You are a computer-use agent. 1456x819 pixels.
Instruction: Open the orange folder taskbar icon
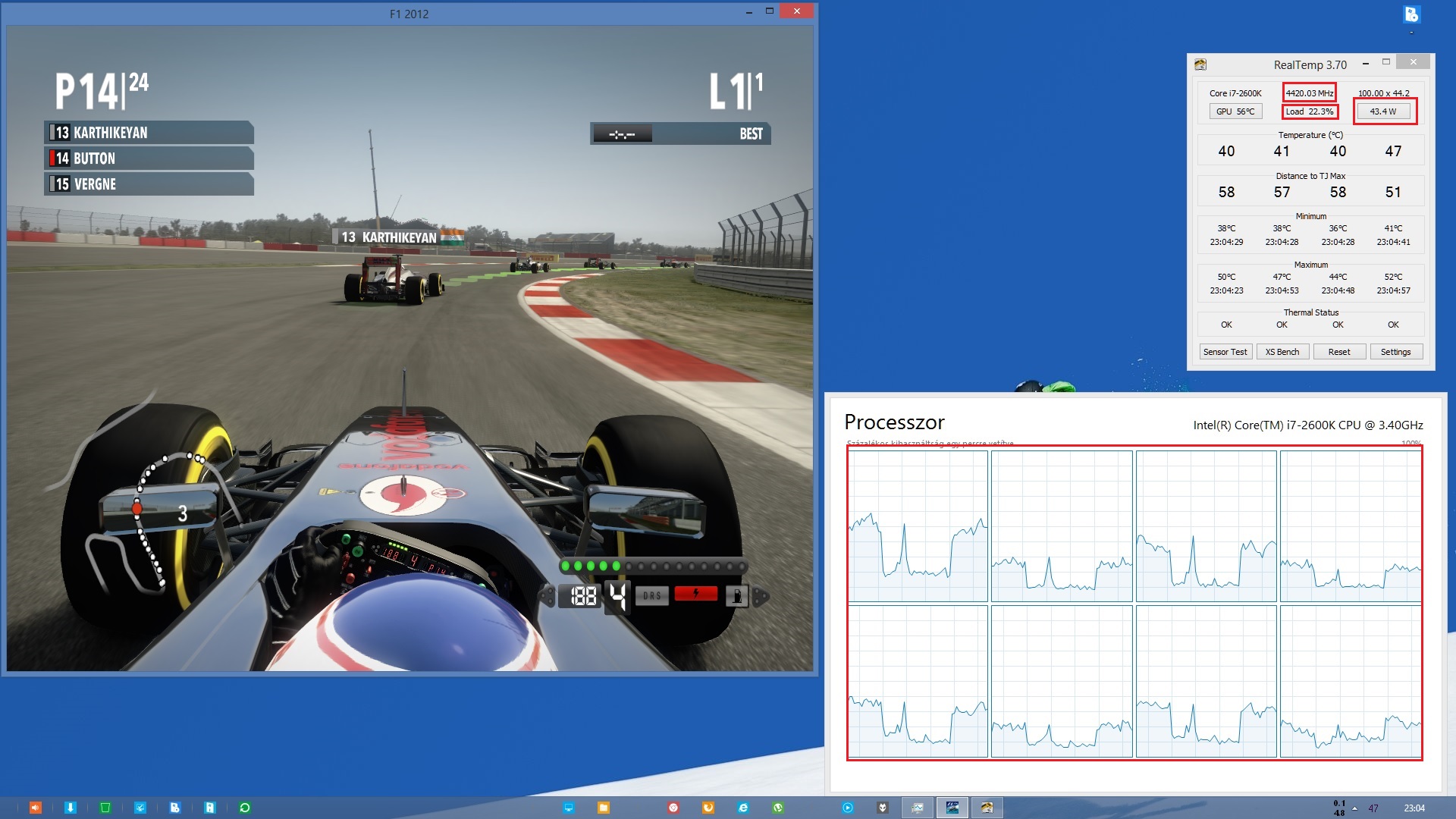pyautogui.click(x=604, y=808)
